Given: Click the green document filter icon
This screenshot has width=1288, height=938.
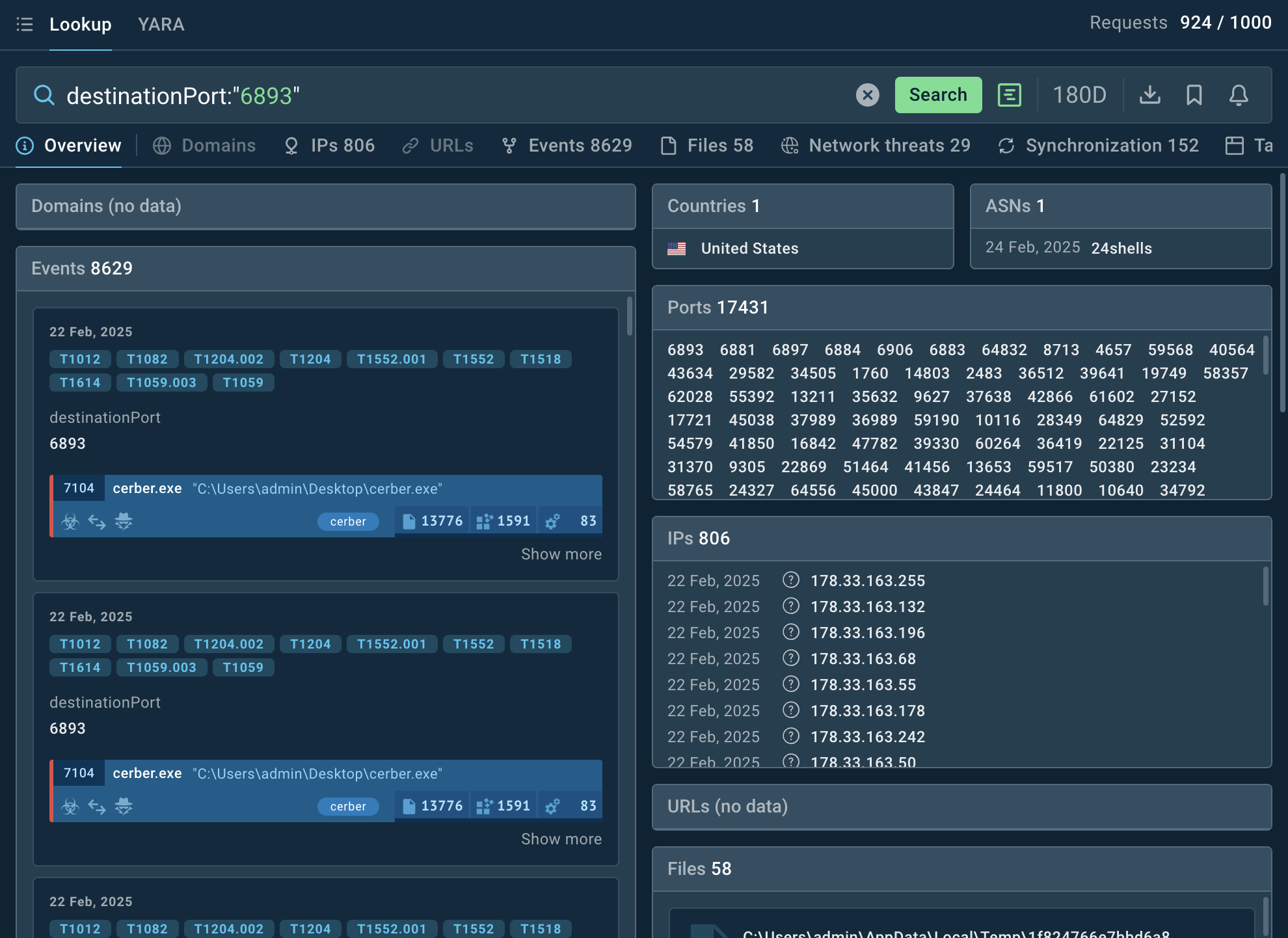Looking at the screenshot, I should [1009, 96].
